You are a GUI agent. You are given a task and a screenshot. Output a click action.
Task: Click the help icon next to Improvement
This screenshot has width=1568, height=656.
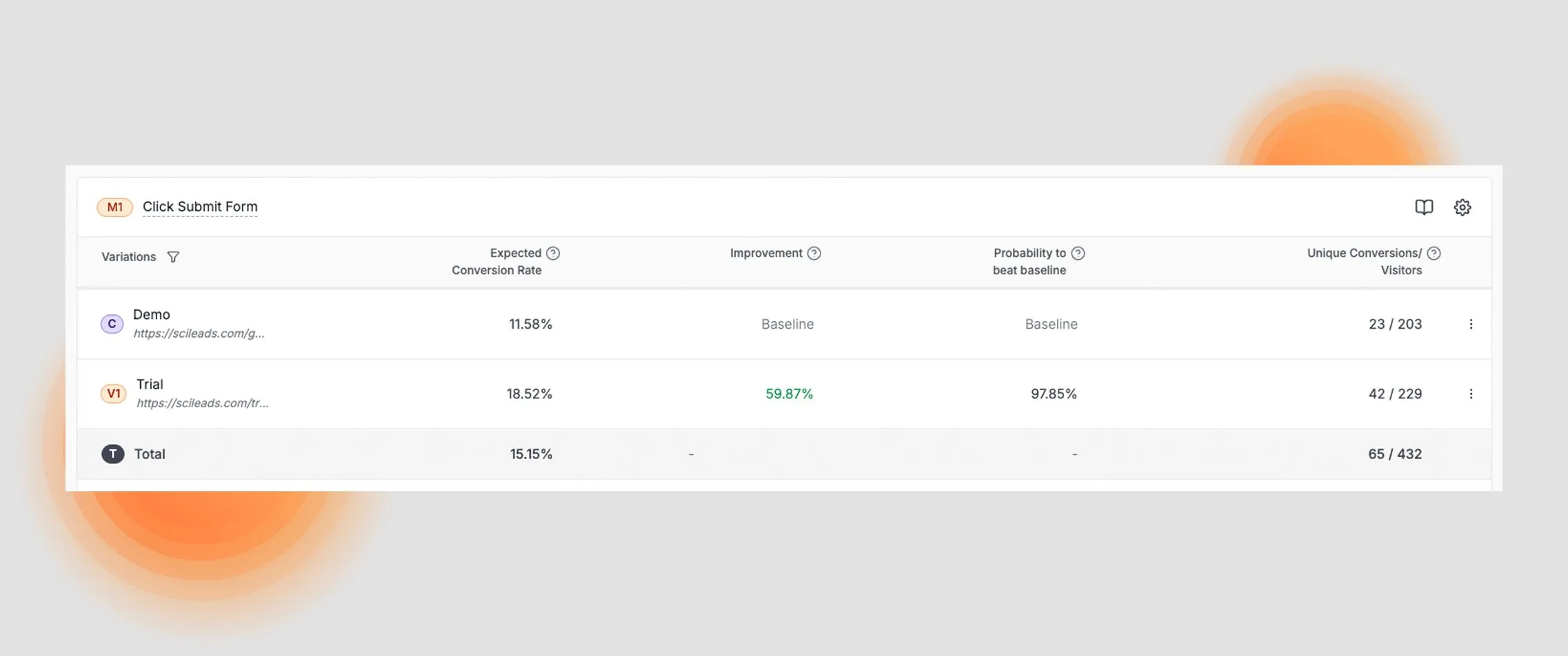[x=814, y=253]
